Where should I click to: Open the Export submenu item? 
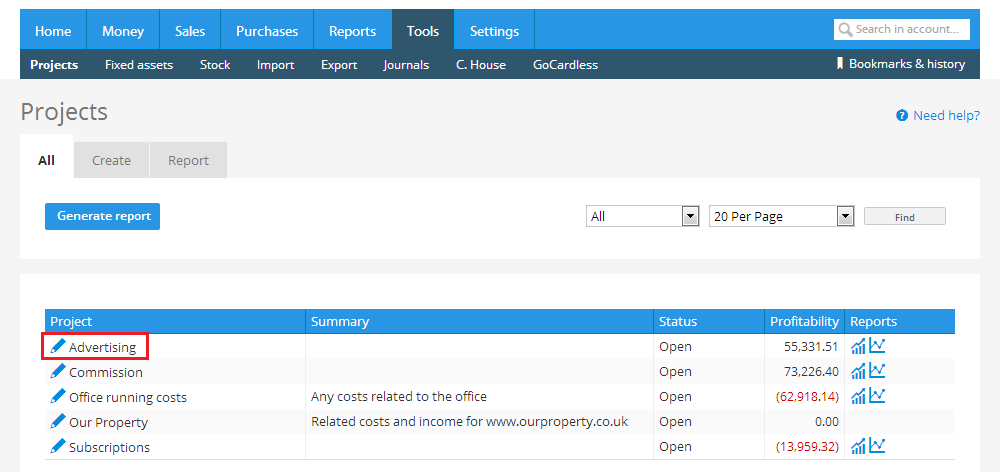339,64
